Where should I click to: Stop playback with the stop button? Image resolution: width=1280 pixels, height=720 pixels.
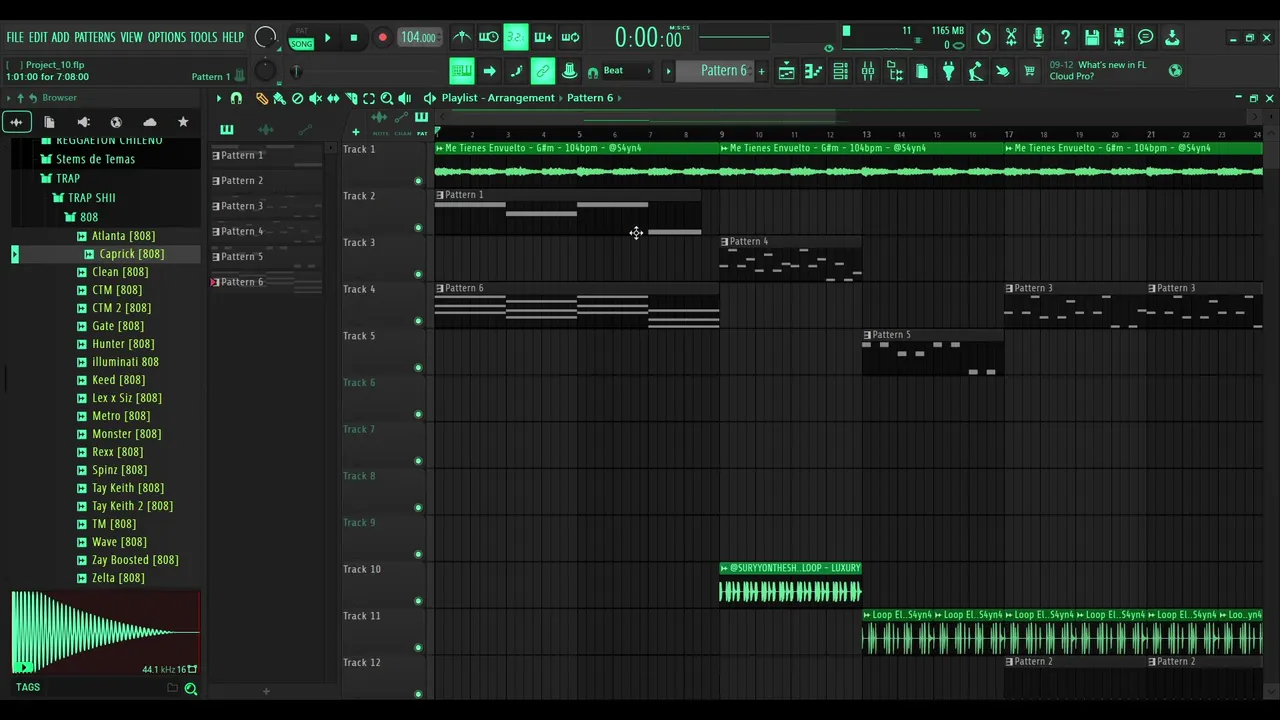[x=353, y=38]
